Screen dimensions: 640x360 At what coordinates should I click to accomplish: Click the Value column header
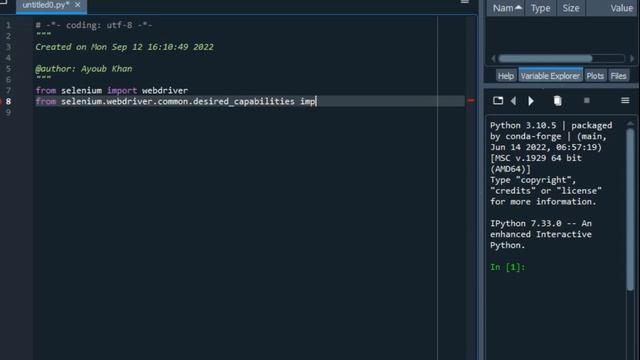[611, 8]
